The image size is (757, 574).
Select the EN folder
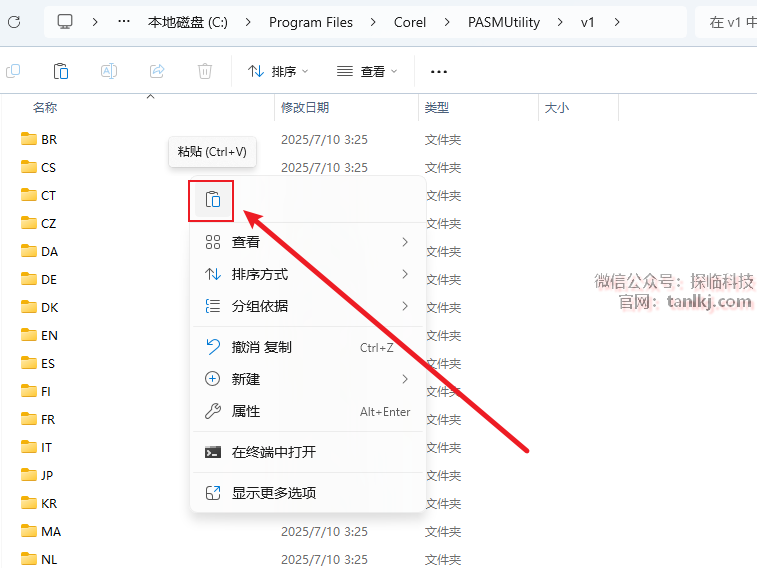point(40,336)
